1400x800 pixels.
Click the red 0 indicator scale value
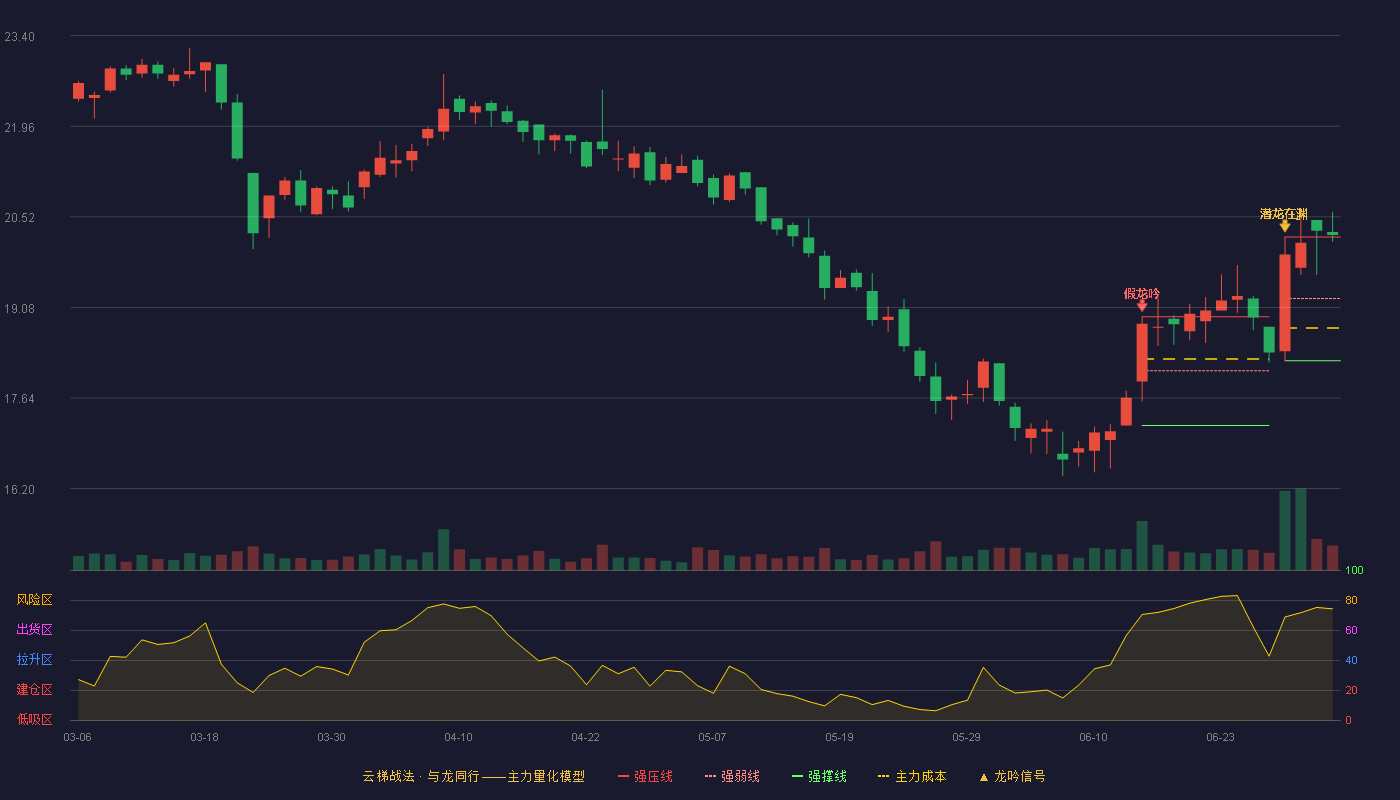coord(1348,720)
